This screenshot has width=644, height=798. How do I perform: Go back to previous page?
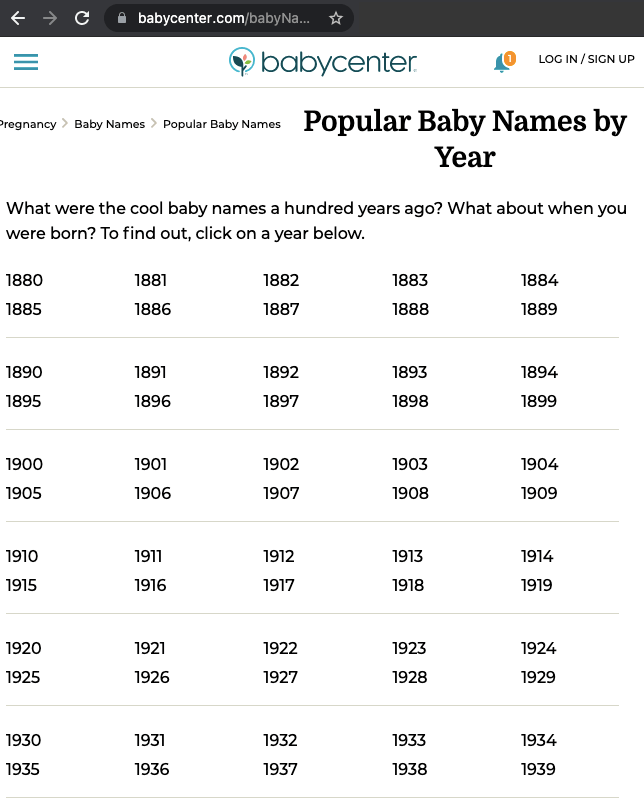pyautogui.click(x=18, y=18)
